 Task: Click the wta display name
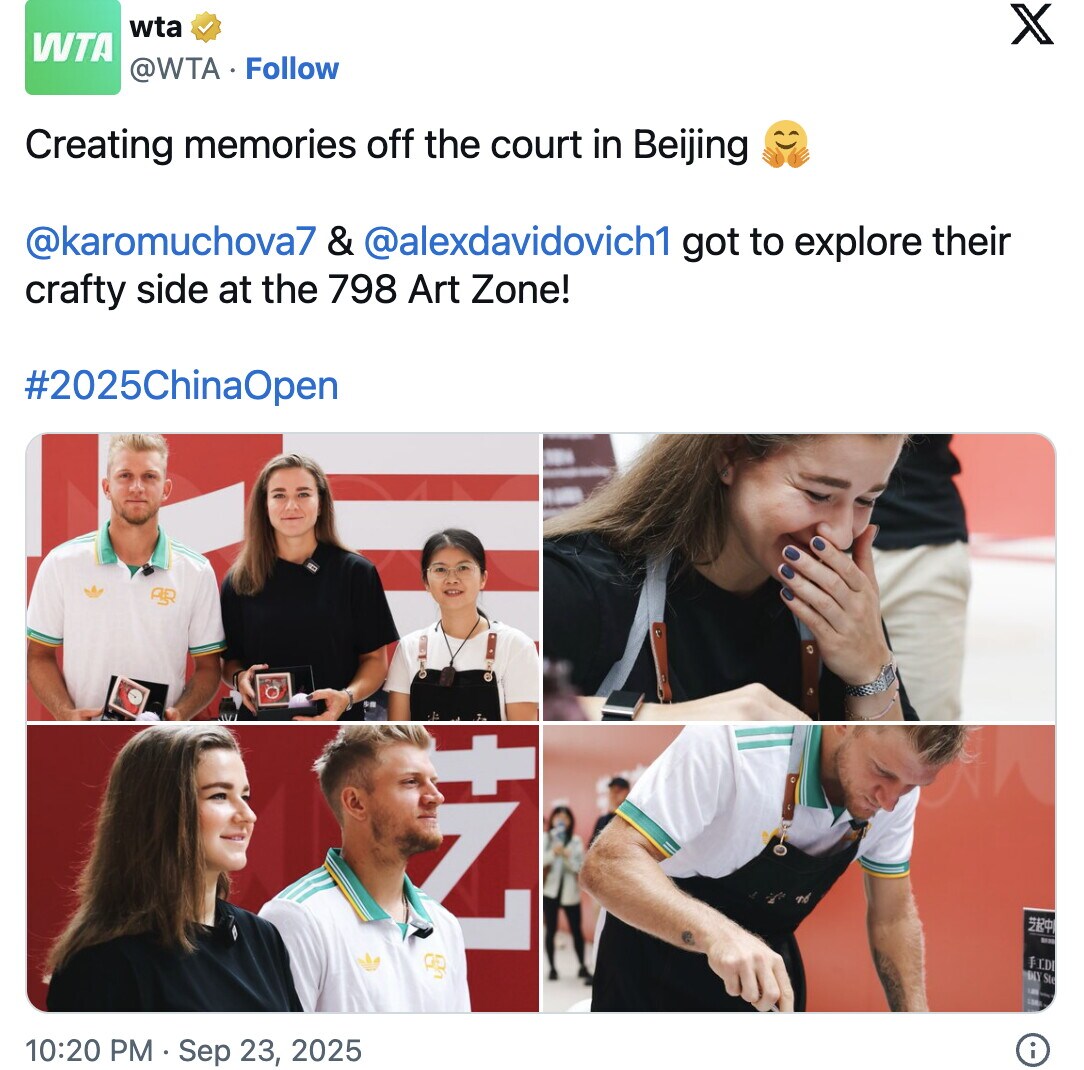pyautogui.click(x=156, y=28)
